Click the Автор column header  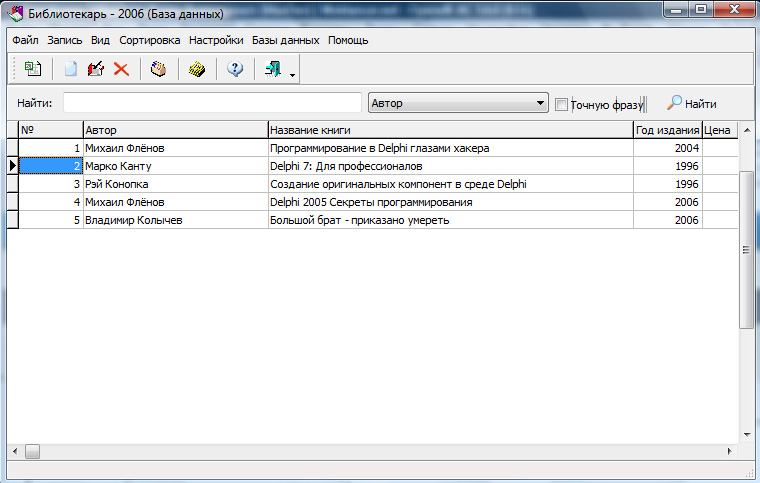click(175, 130)
